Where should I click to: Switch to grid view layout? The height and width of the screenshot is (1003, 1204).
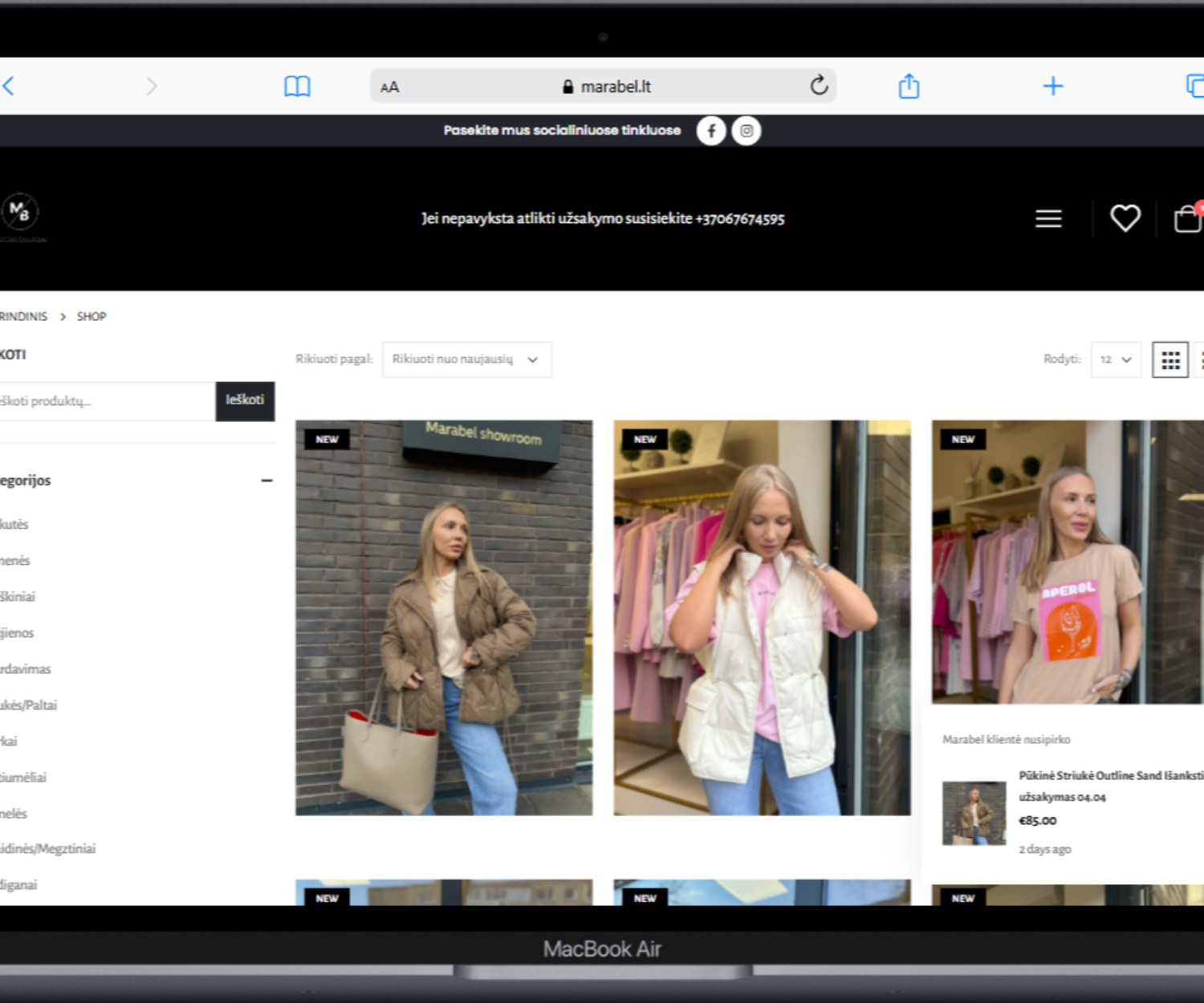[x=1169, y=359]
